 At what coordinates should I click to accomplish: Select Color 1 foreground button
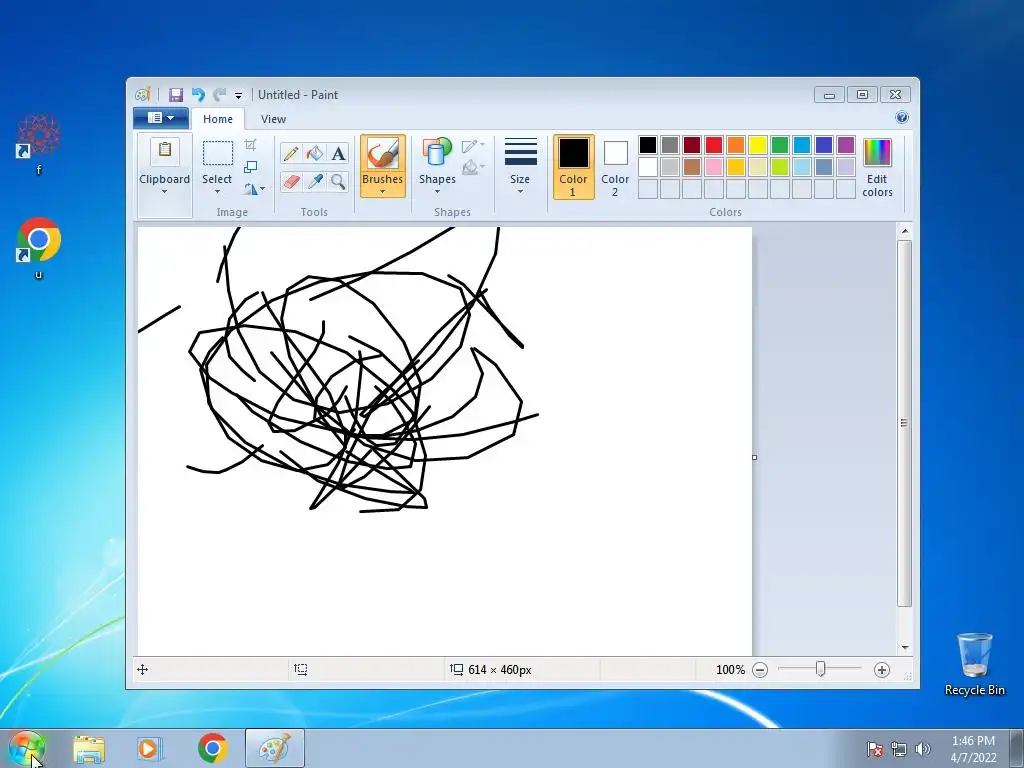click(x=573, y=167)
